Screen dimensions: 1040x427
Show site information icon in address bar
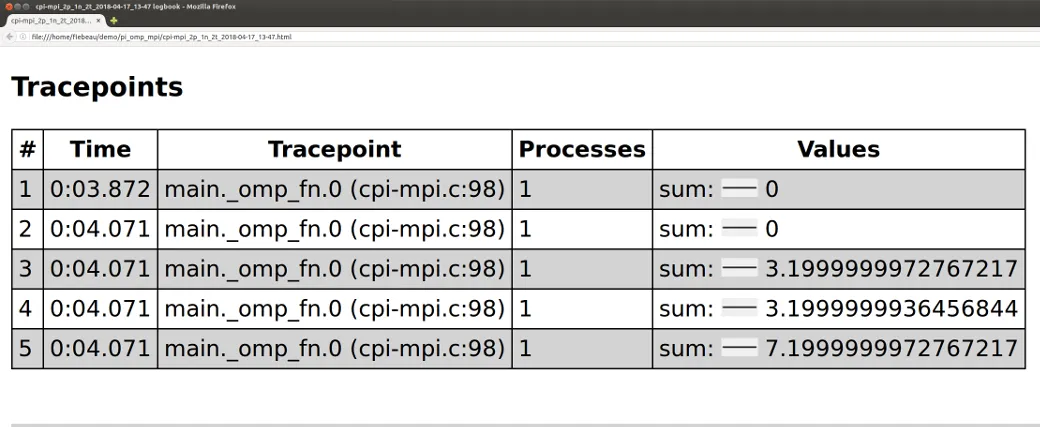tap(23, 36)
